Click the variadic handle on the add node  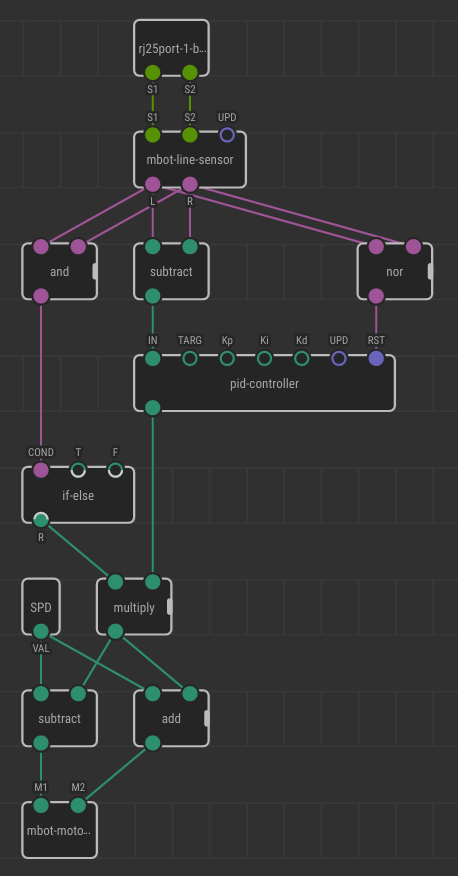click(207, 718)
